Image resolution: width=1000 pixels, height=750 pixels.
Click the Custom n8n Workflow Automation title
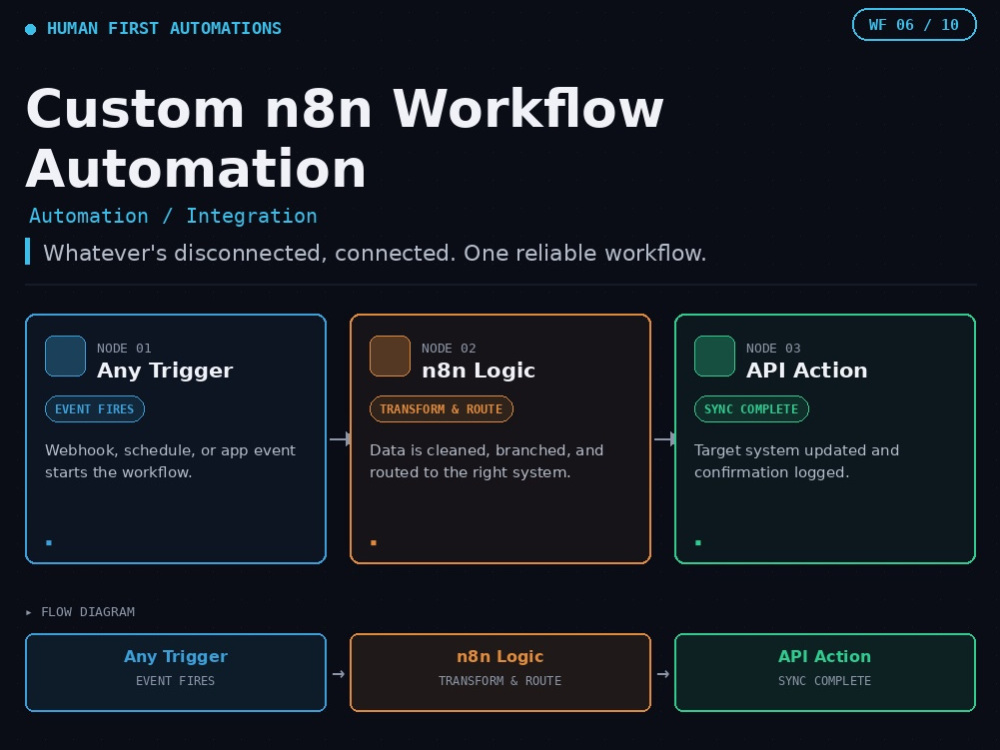(x=344, y=138)
